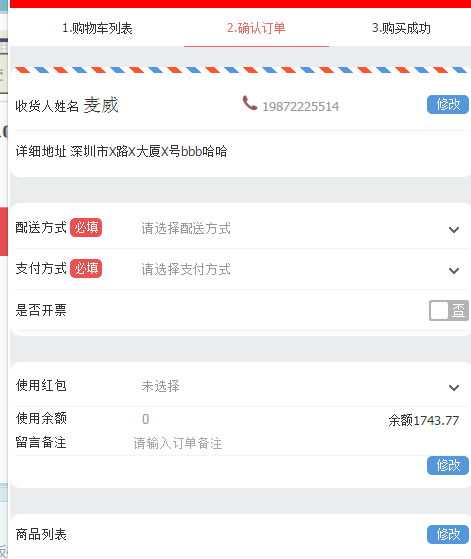Click the 必填 badge next to 支付方式
471x559 pixels.
pos(86,268)
